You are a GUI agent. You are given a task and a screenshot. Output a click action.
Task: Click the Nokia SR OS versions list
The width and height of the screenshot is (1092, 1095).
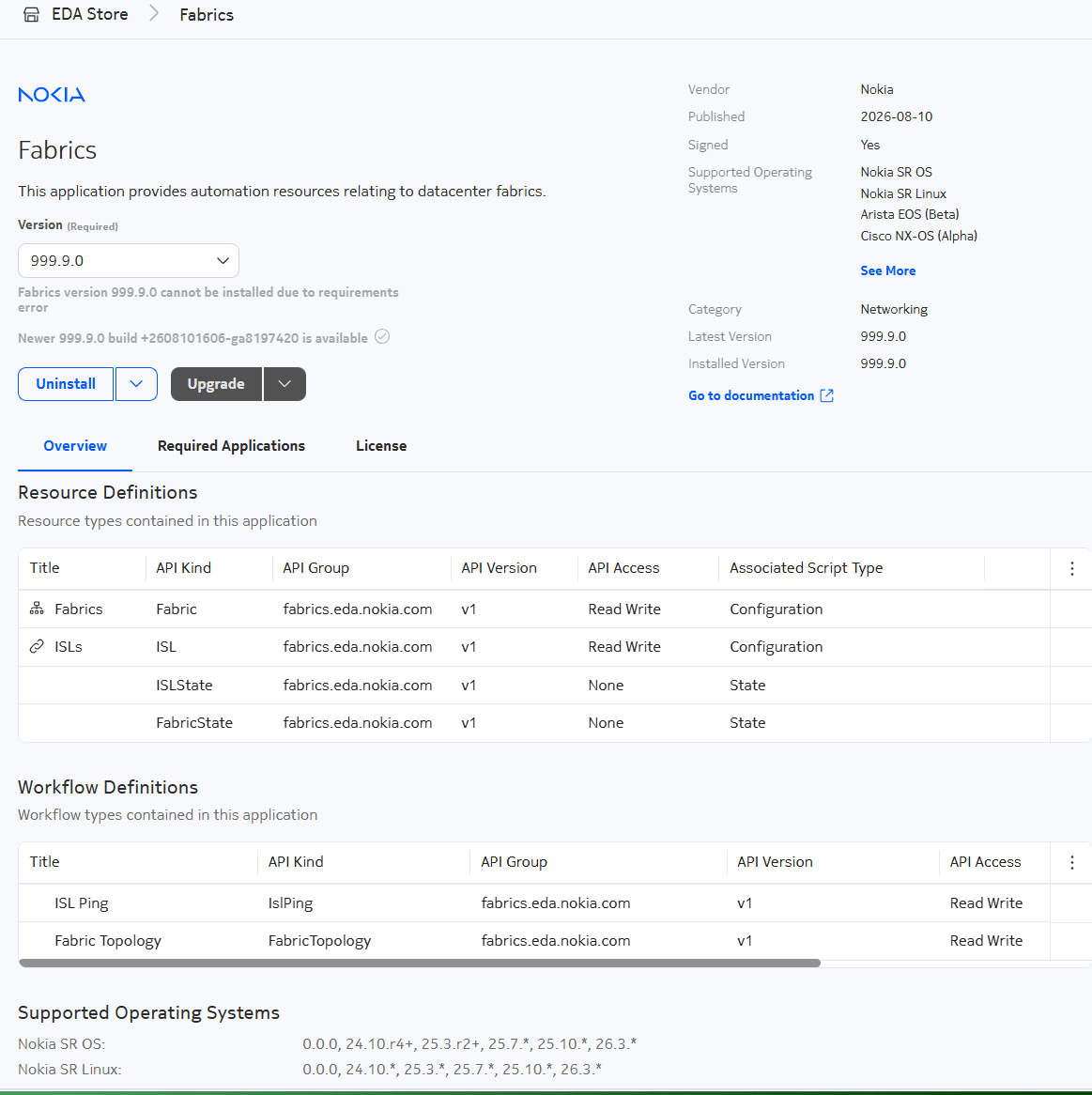click(469, 1044)
